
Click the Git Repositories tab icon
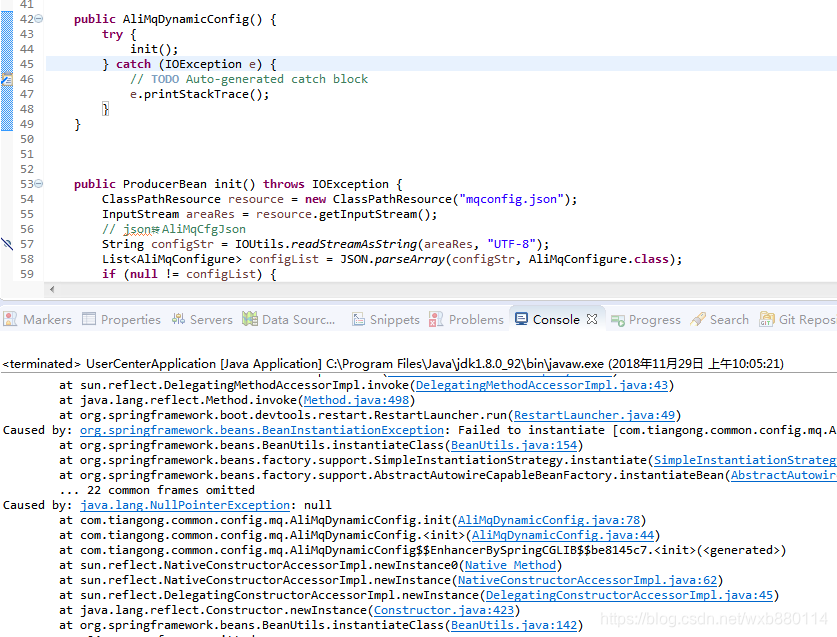click(x=767, y=319)
